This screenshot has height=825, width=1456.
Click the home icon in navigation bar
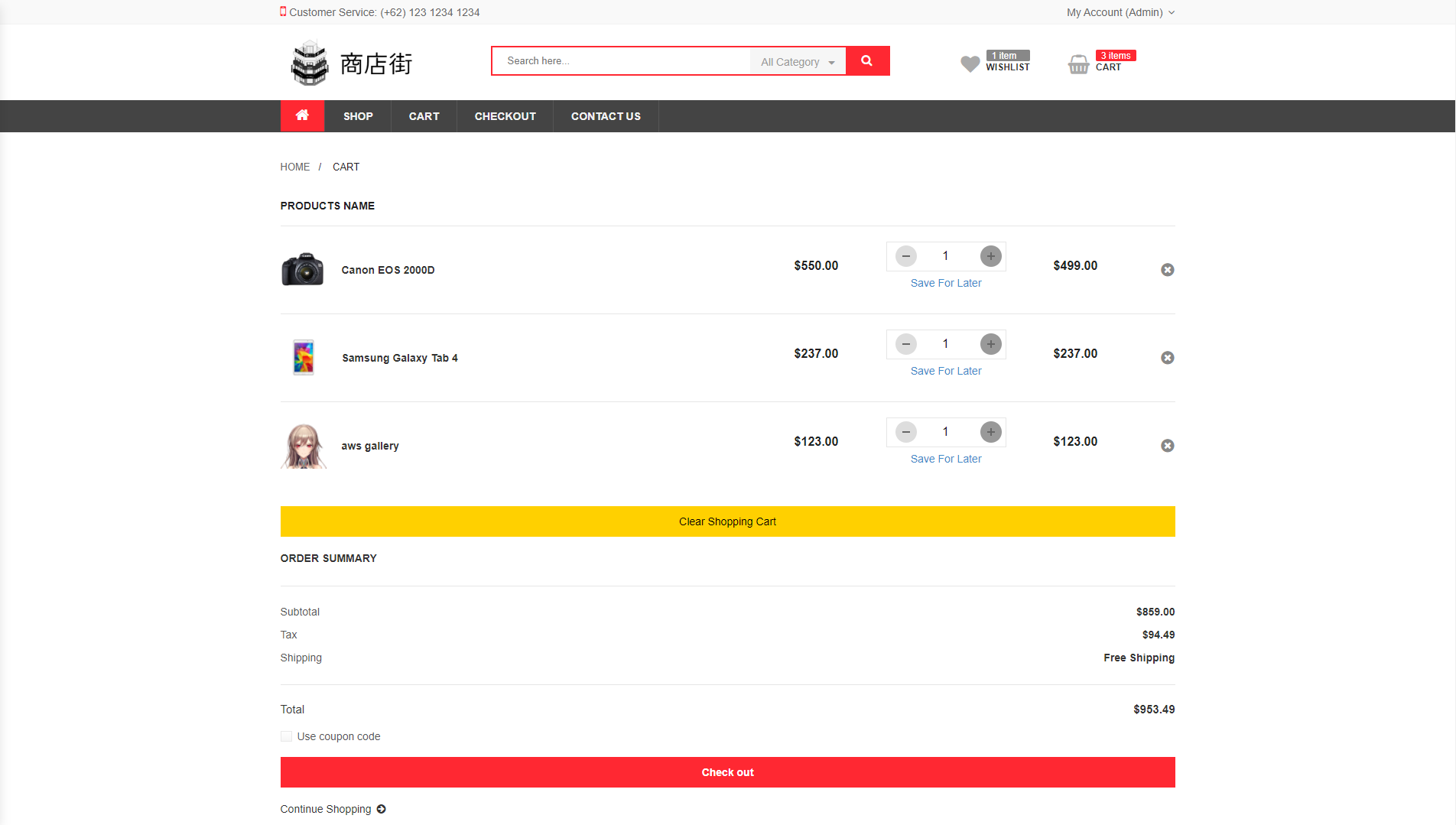coord(302,115)
